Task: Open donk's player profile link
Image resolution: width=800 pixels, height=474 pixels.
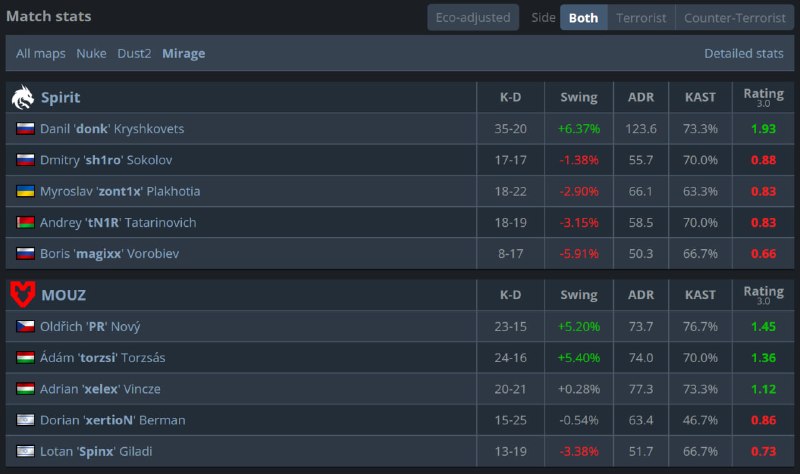Action: coord(112,129)
